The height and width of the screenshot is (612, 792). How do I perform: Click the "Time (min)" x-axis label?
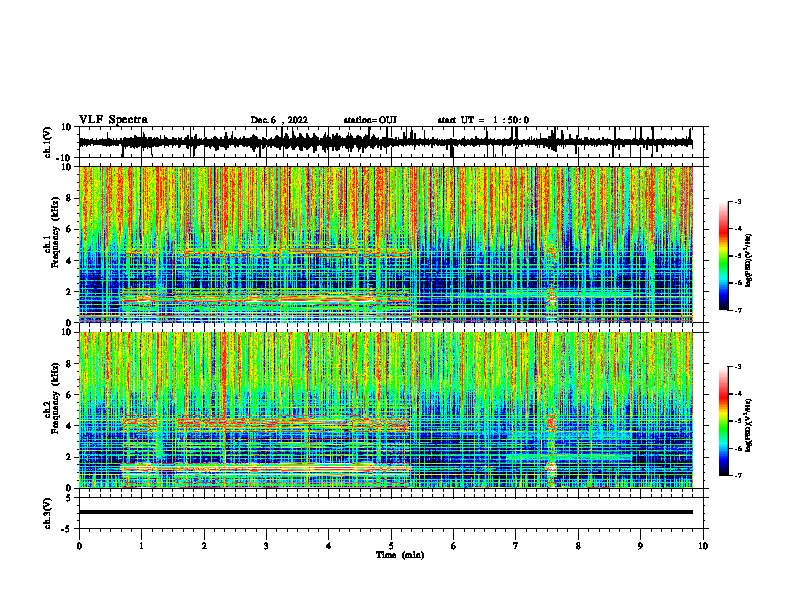pyautogui.click(x=400, y=555)
